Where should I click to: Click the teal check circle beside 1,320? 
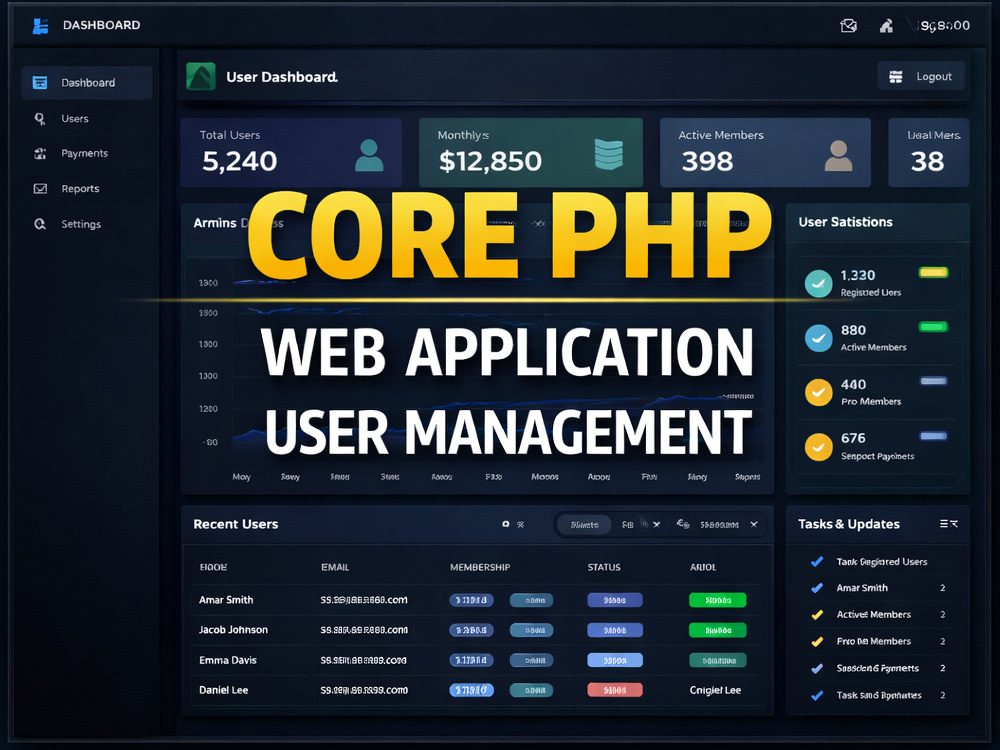tap(818, 284)
